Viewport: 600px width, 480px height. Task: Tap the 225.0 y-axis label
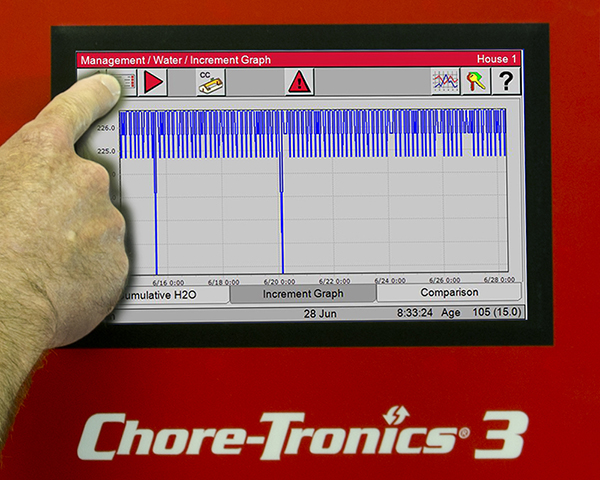(106, 152)
